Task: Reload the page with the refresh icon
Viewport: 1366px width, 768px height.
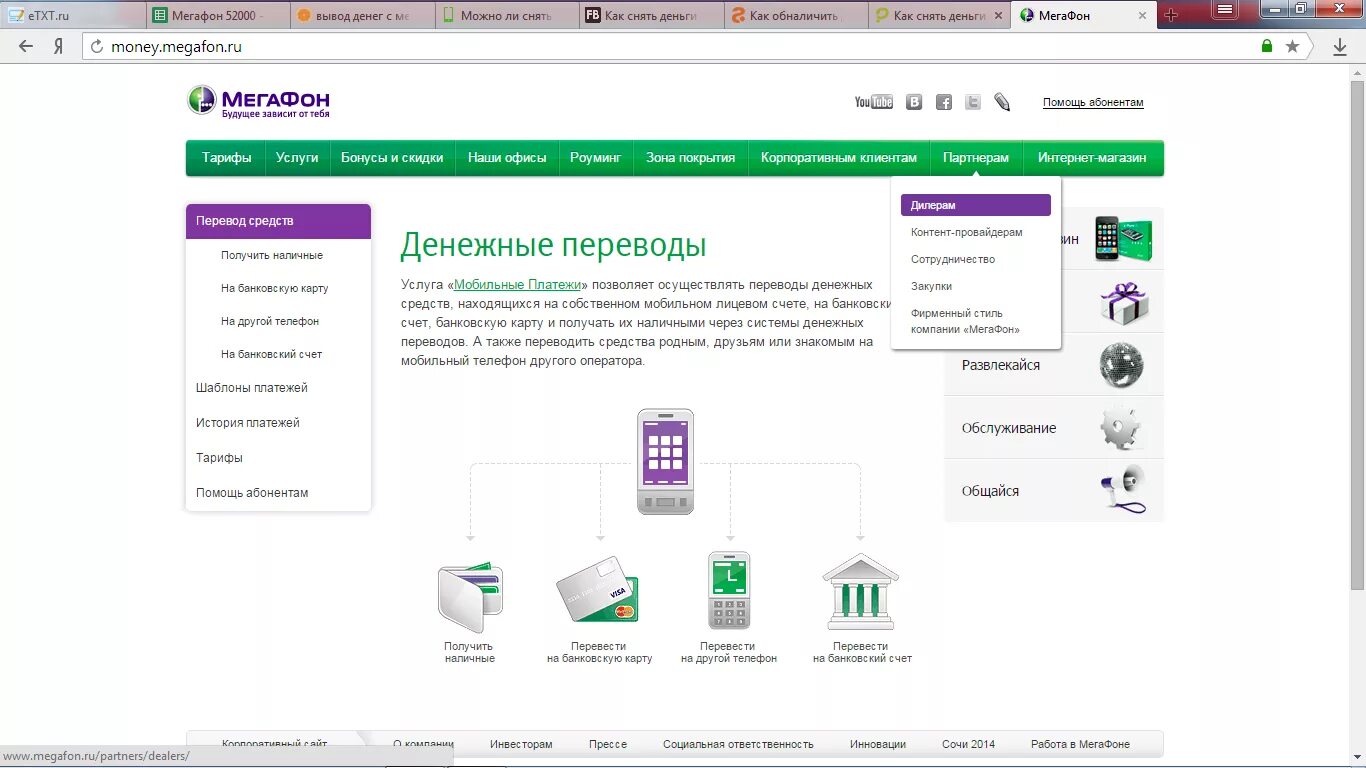Action: (97, 46)
